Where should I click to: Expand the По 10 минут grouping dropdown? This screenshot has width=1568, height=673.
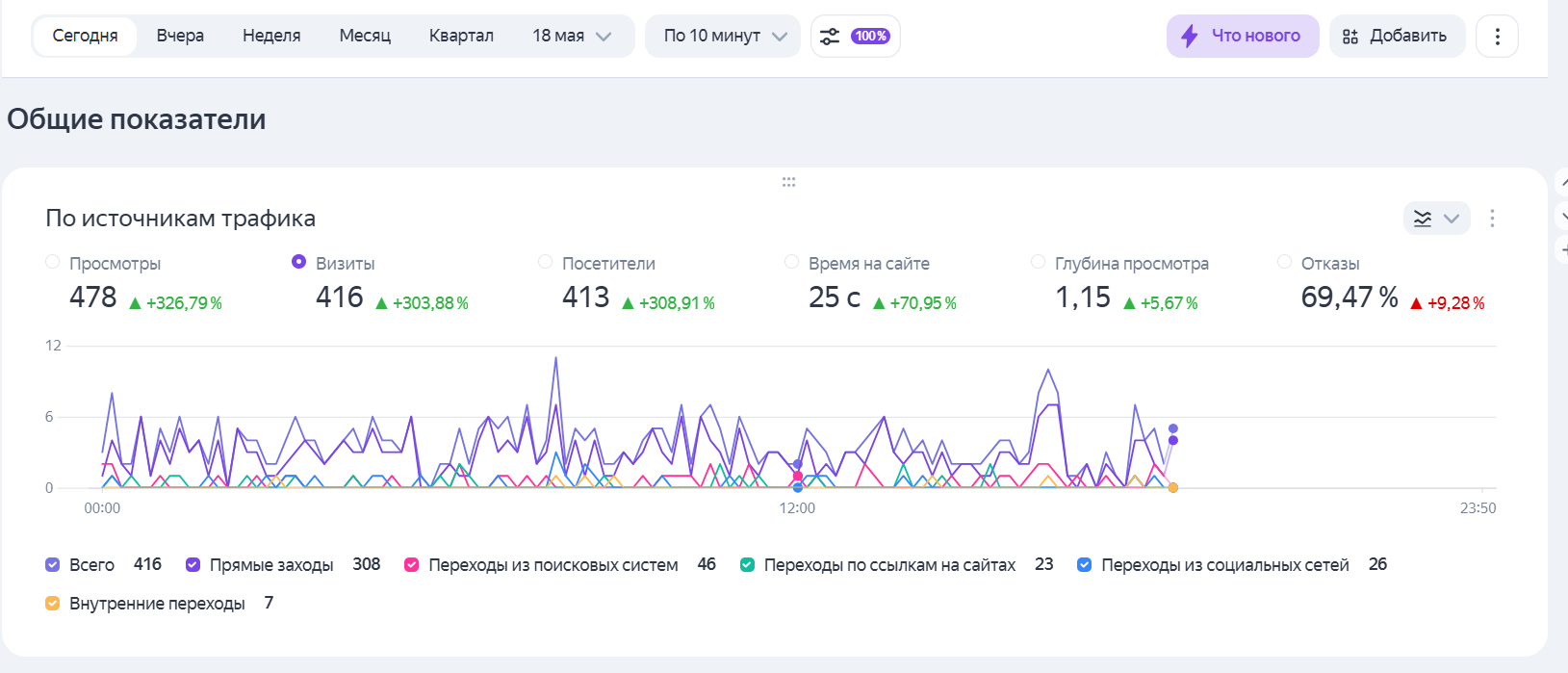point(724,37)
